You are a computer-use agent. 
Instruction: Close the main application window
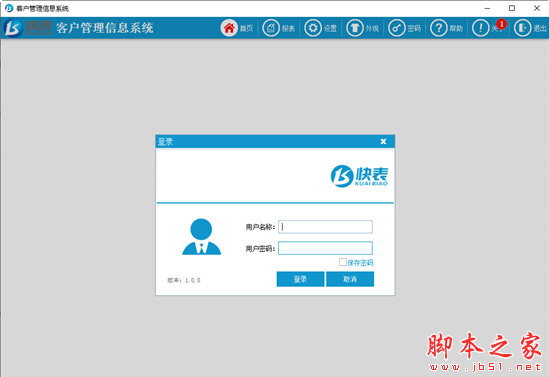pos(537,8)
